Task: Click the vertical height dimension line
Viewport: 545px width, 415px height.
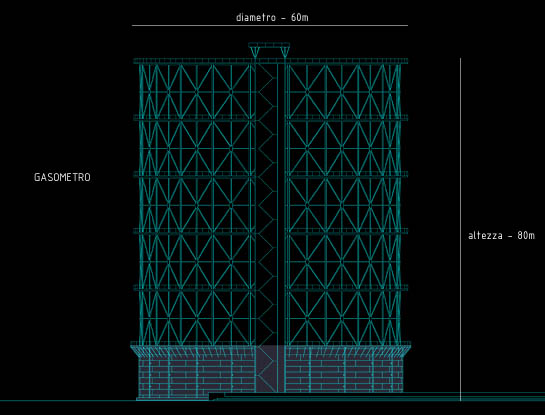Action: point(461,229)
